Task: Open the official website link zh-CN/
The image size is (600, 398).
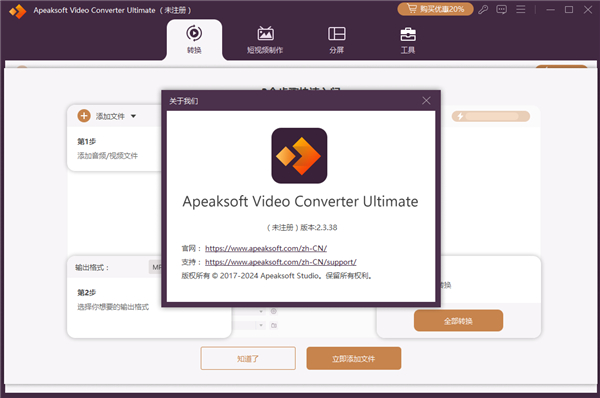Action: [x=266, y=248]
